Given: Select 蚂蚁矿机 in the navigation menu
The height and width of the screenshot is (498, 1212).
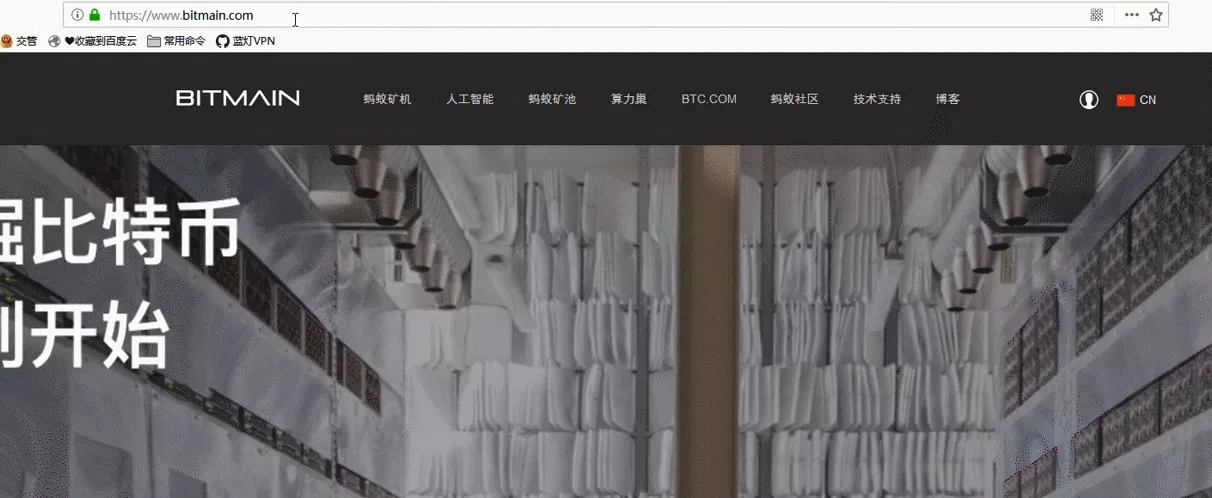Looking at the screenshot, I should 387,99.
